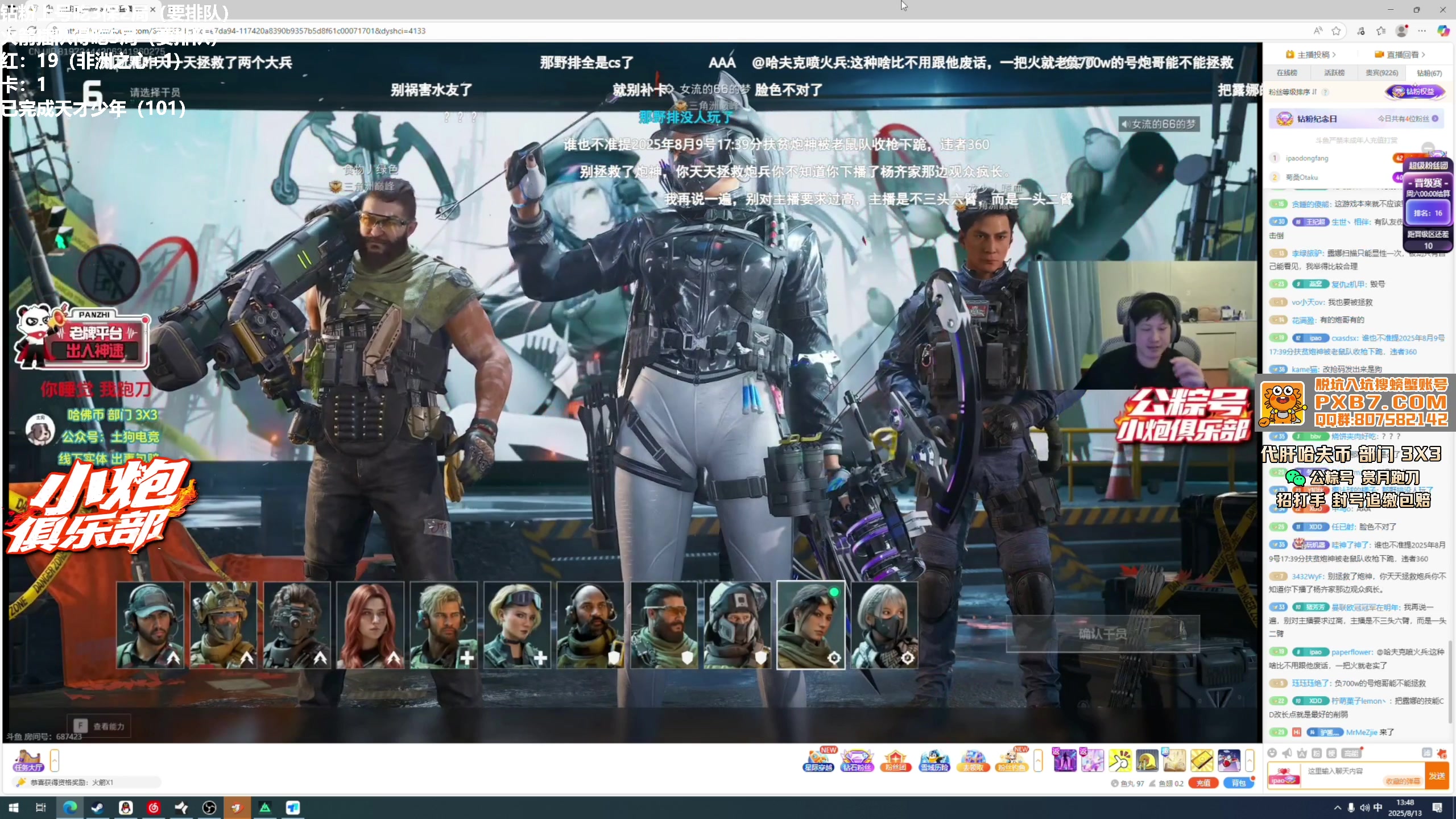Open OBS Studio from the taskbar
This screenshot has height=819, width=1456.
click(209, 808)
